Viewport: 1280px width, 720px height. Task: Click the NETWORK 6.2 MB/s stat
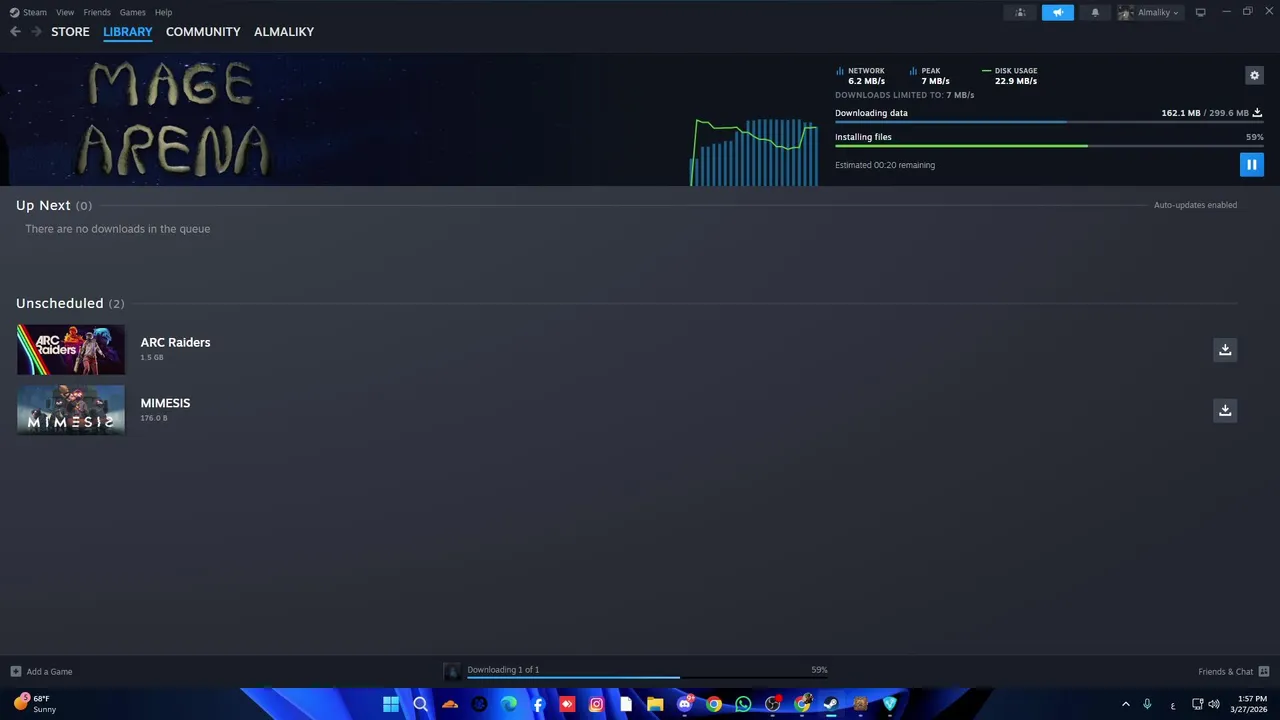[860, 76]
